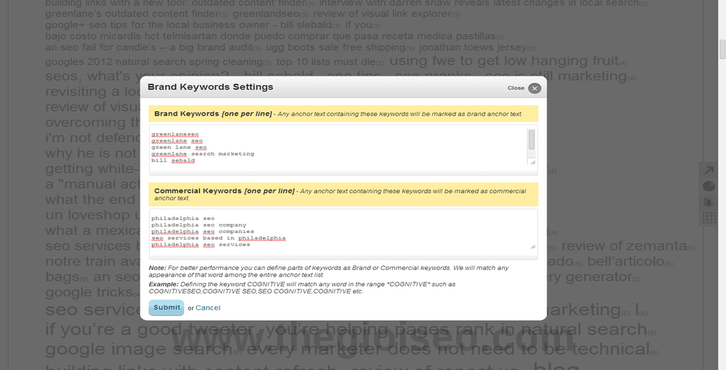
Task: Click the Brand Keywords textarea resize grip
Action: 532,162
